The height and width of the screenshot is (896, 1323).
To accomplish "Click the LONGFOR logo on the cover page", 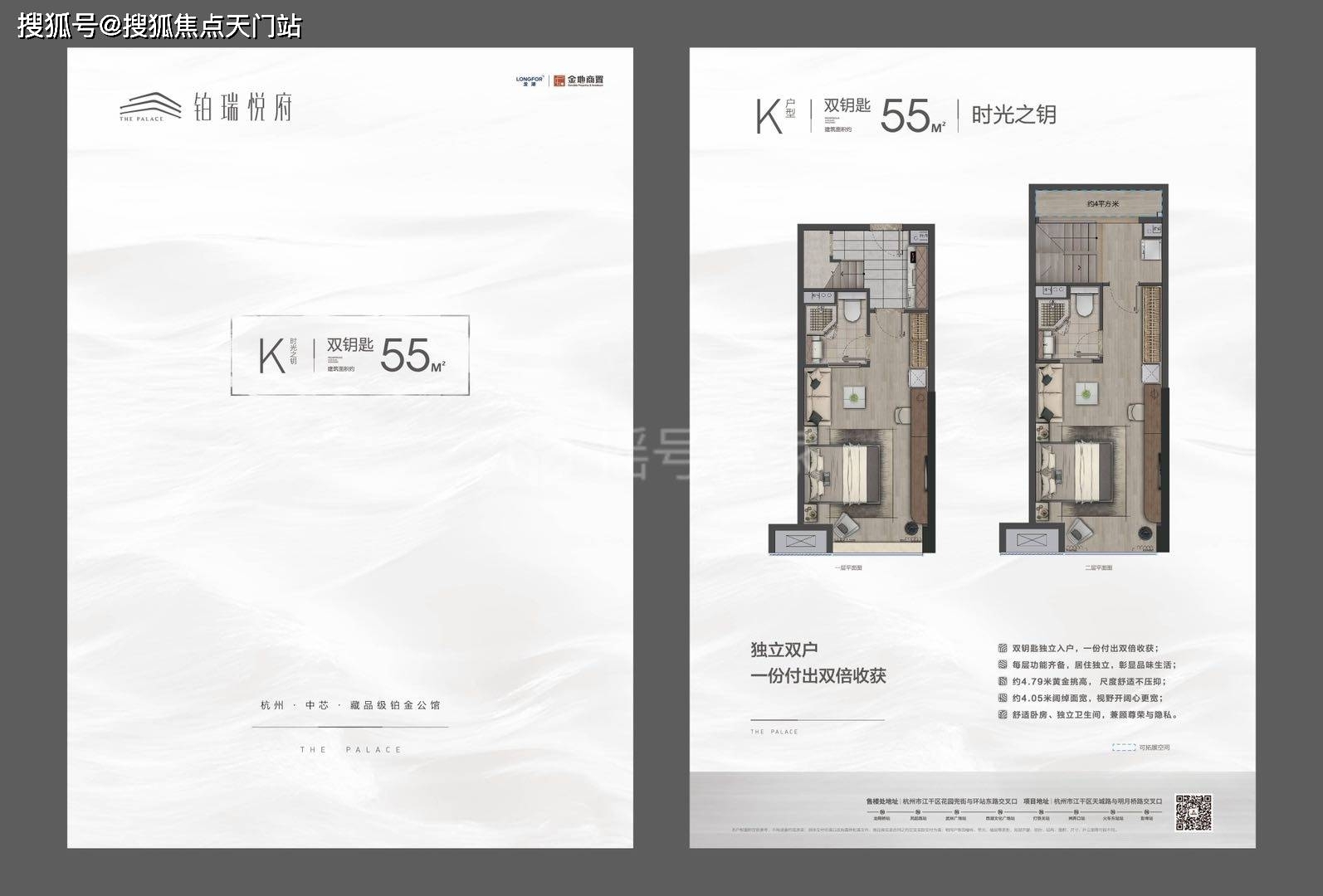I will [x=529, y=80].
